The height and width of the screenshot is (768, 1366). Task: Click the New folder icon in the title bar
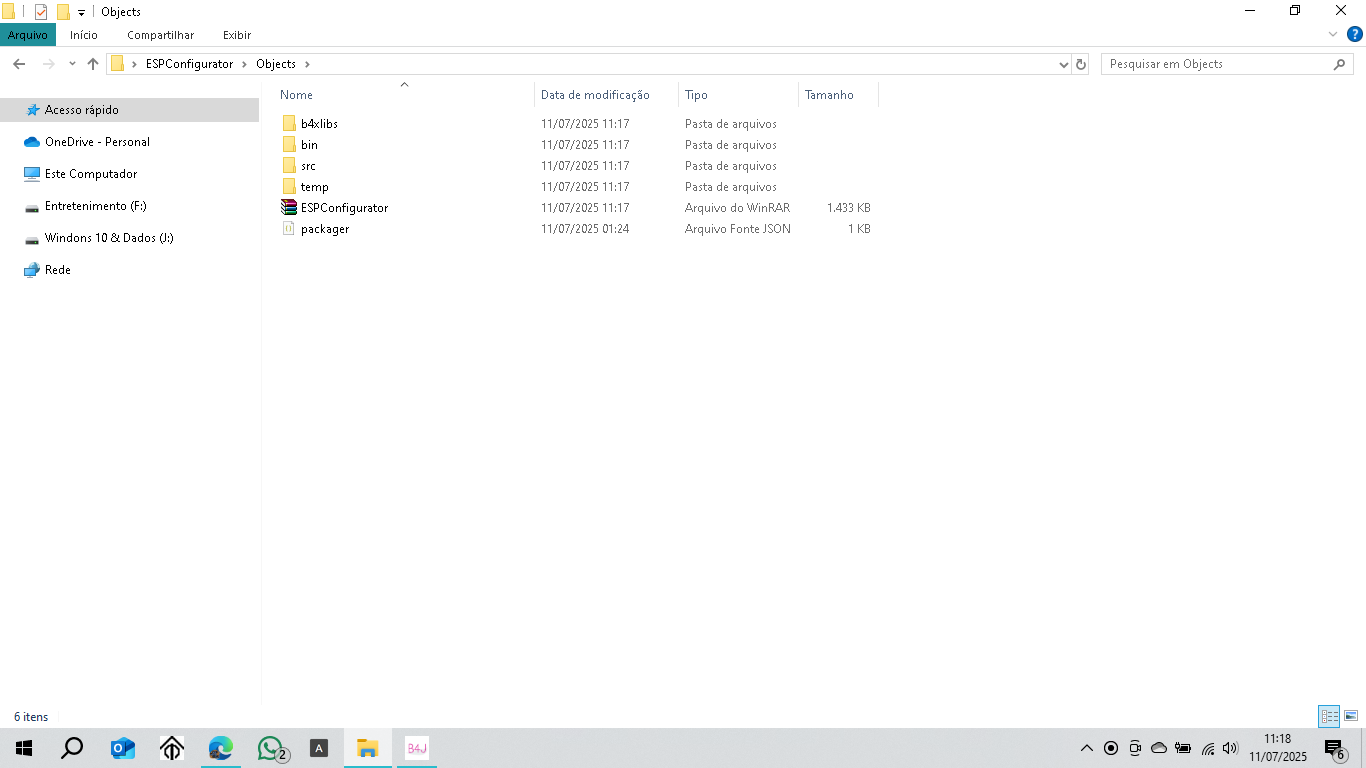pyautogui.click(x=63, y=12)
